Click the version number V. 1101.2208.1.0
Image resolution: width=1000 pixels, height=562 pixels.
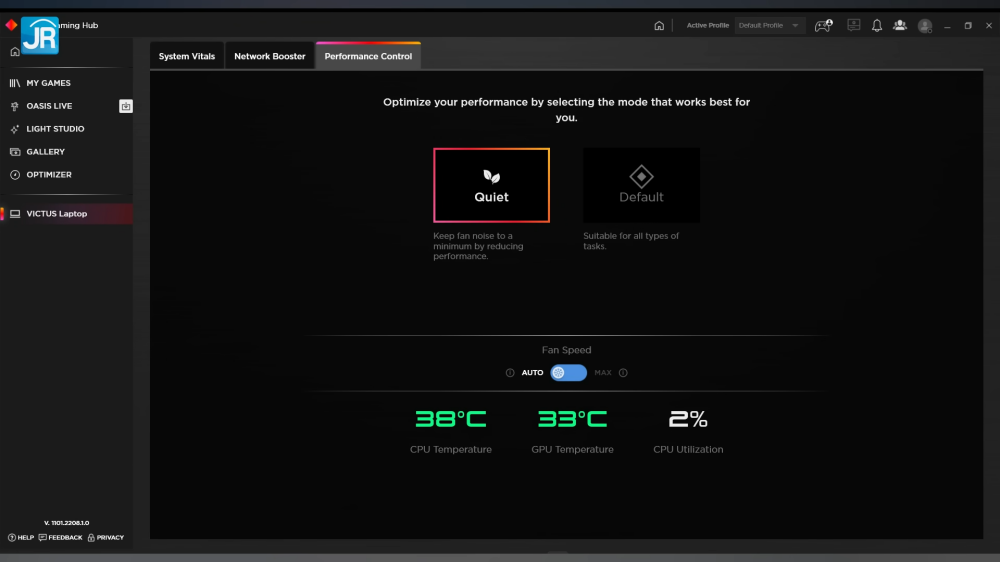click(66, 523)
